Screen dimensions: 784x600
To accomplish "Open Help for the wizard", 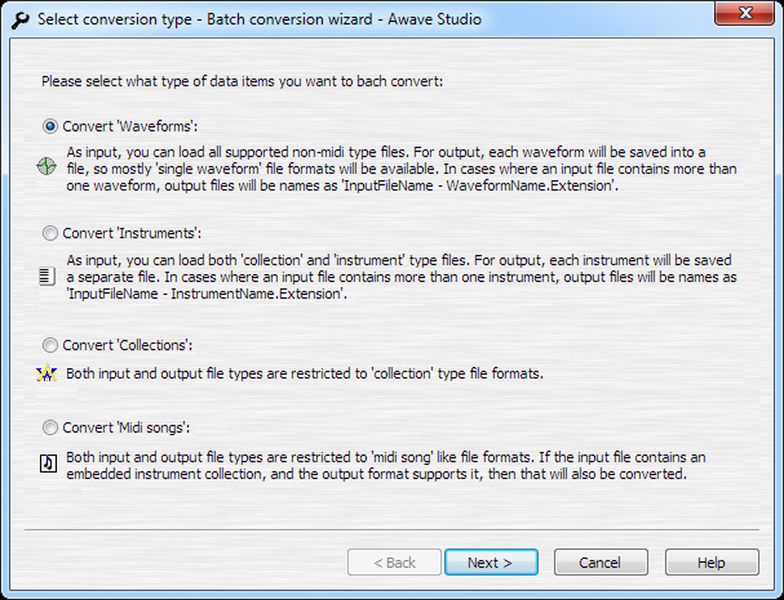I will pos(711,562).
